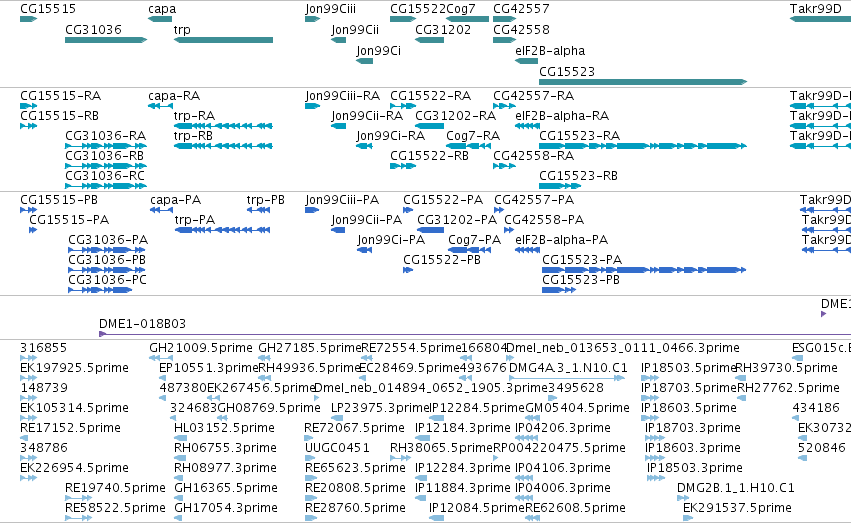This screenshot has height=523, width=851.
Task: Click the trp-PA protein
Action: tap(223, 230)
